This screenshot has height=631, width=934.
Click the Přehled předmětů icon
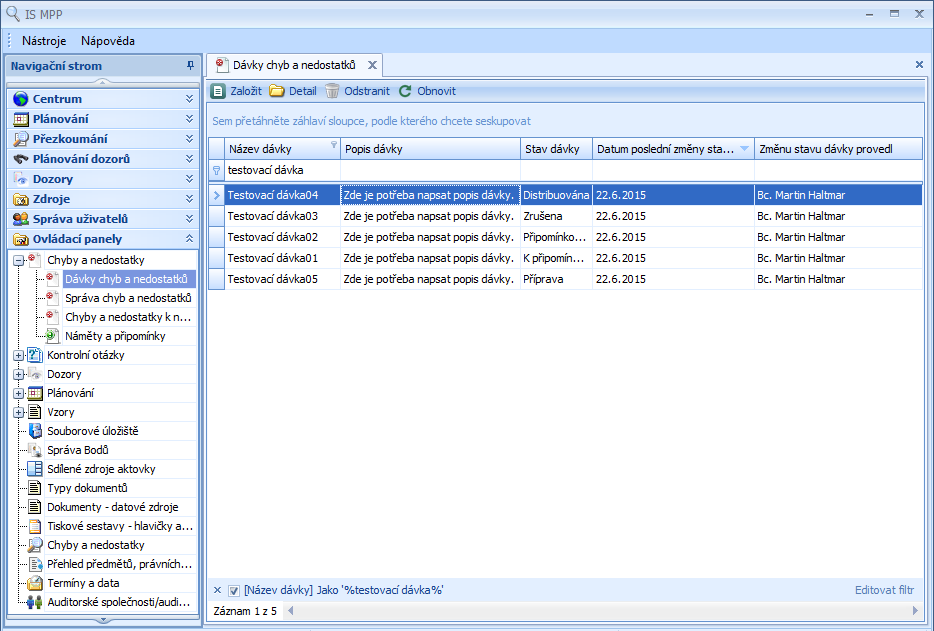tap(35, 564)
